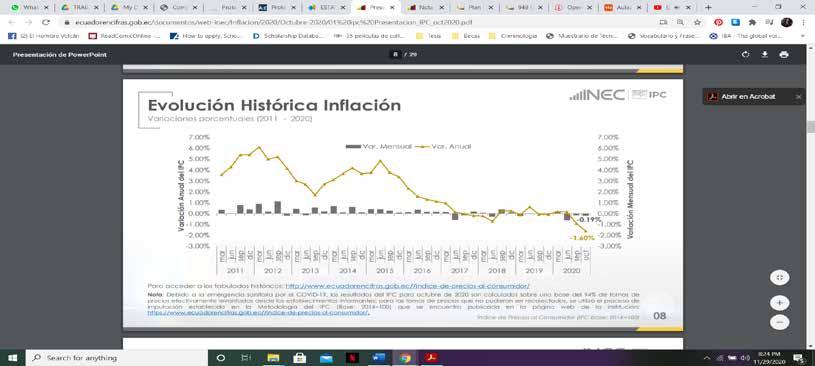Open the tabulados históricos ecuadorencifras link
The image size is (815, 366).
click(408, 286)
